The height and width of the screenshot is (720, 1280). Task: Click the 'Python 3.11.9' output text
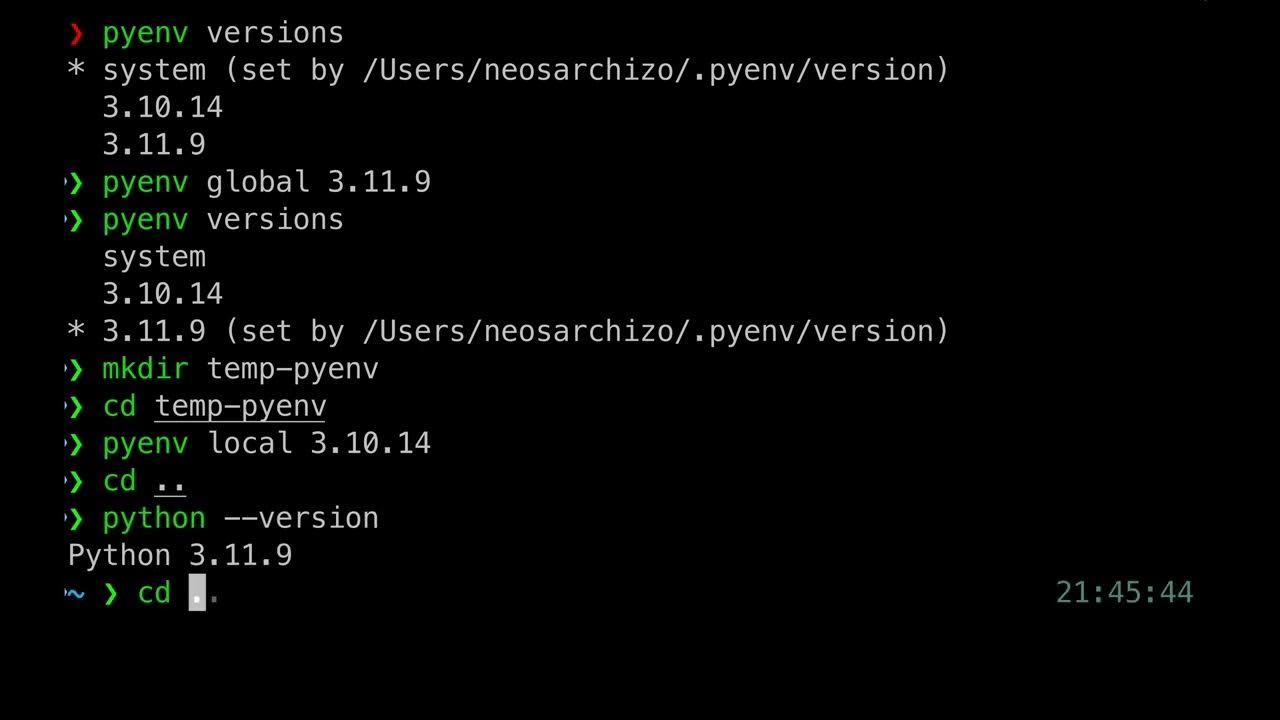click(180, 555)
